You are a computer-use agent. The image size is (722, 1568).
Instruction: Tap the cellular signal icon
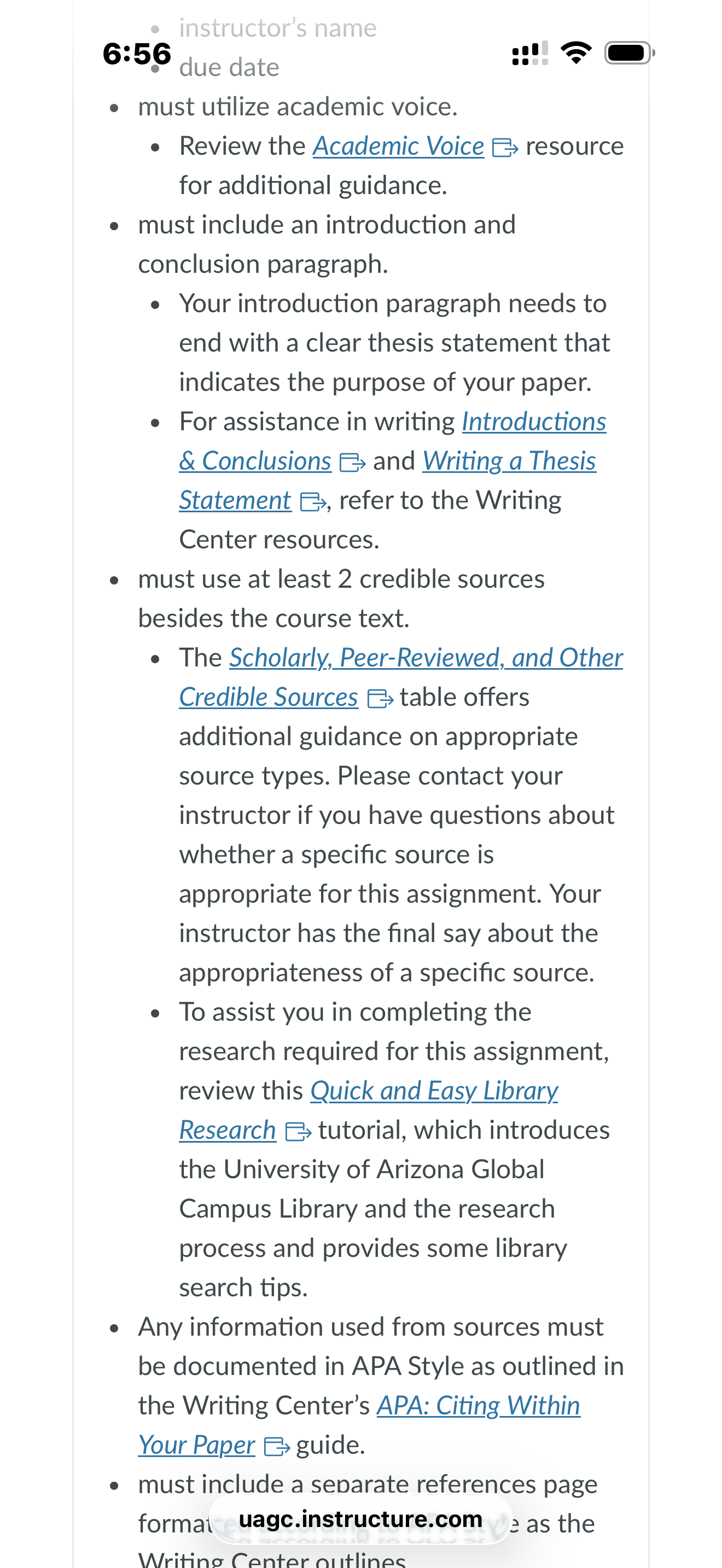[530, 53]
